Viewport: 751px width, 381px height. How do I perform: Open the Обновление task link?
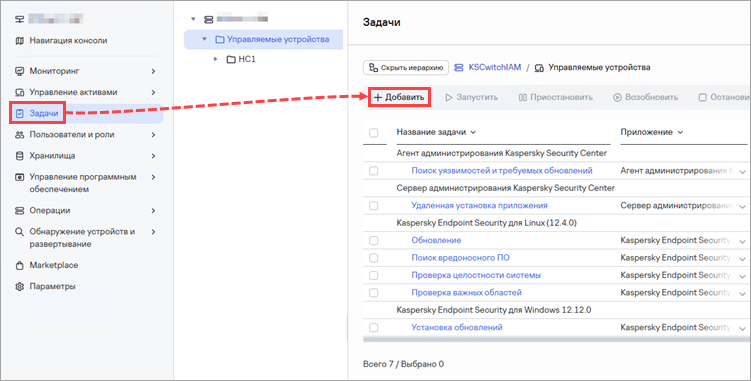pos(436,240)
